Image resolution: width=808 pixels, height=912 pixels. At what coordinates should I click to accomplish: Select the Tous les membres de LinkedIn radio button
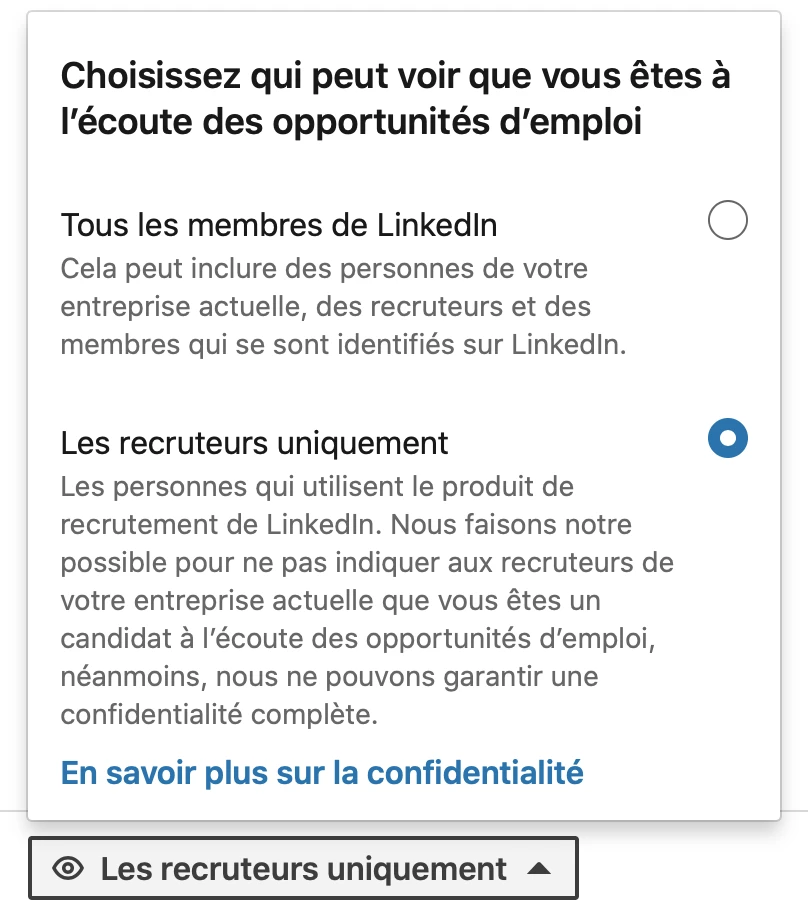point(727,220)
